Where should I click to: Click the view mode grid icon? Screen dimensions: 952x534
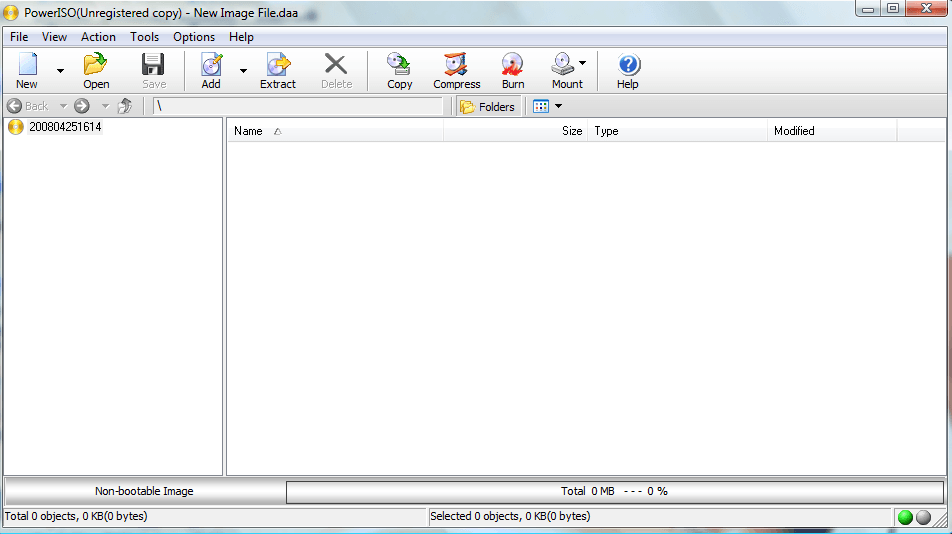[x=540, y=107]
